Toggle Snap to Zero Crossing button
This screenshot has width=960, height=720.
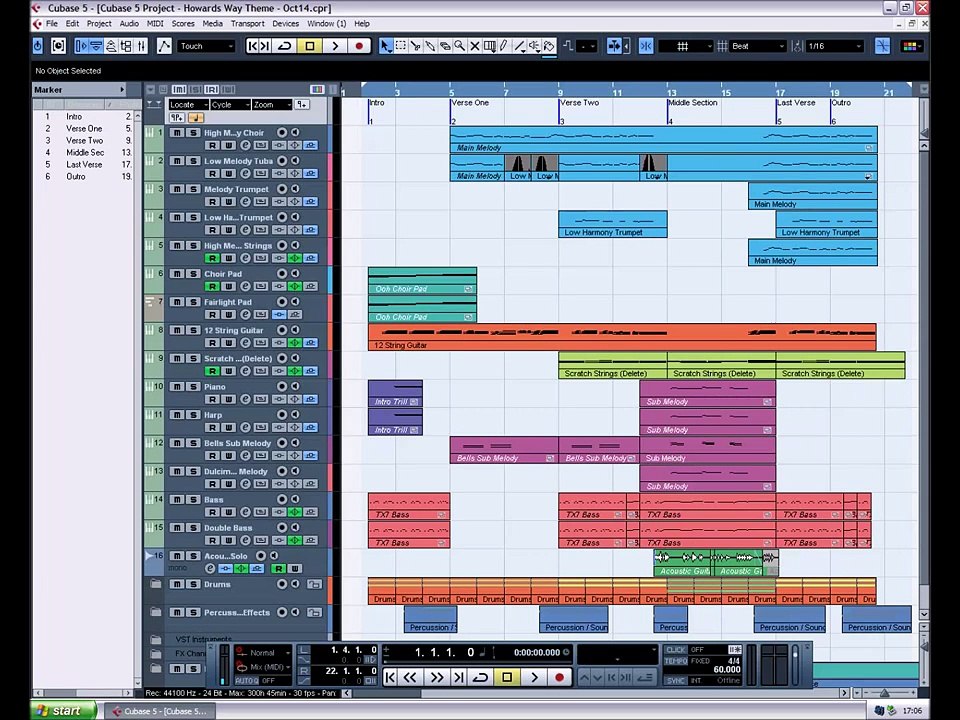coord(882,46)
